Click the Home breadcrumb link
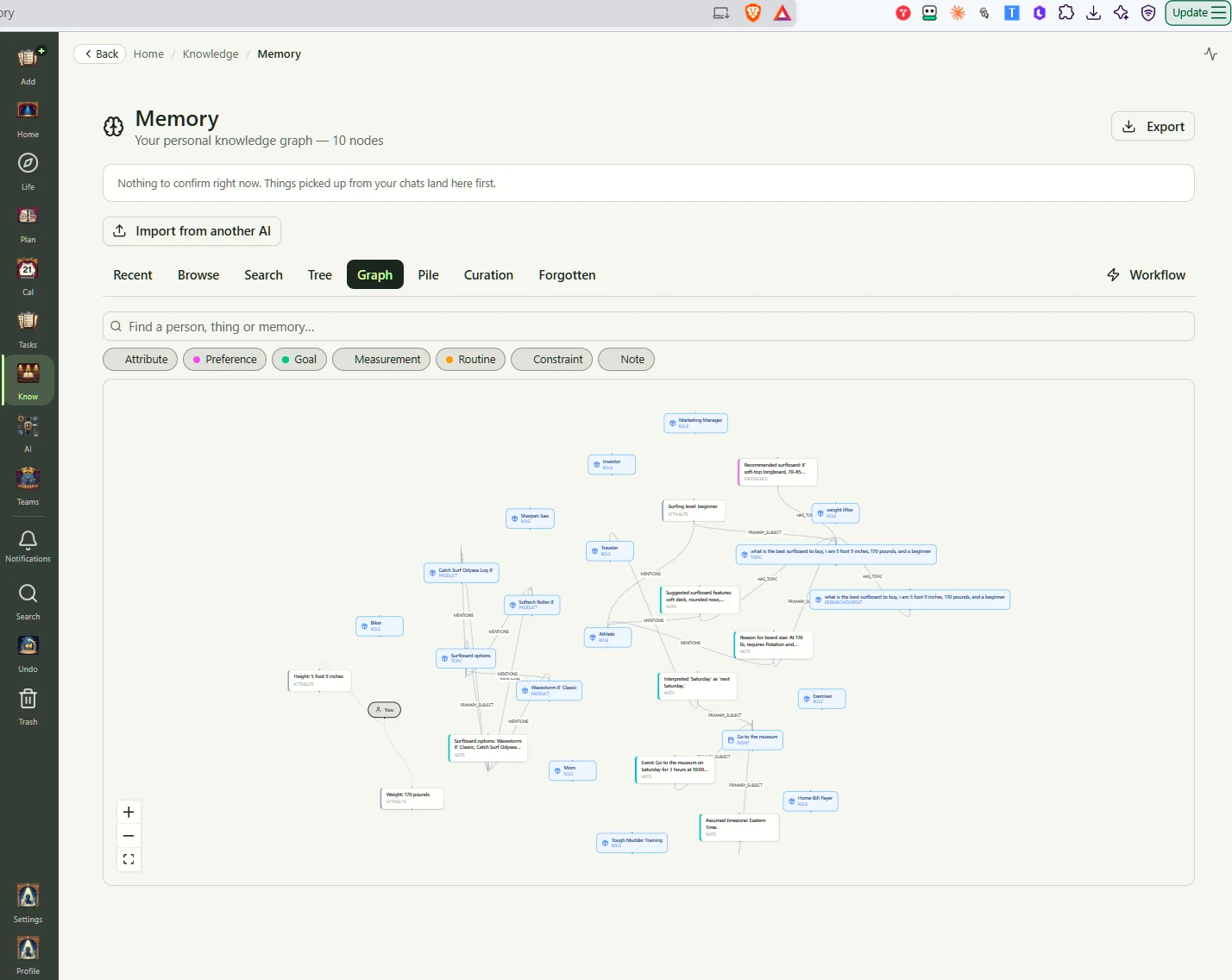 pyautogui.click(x=148, y=53)
